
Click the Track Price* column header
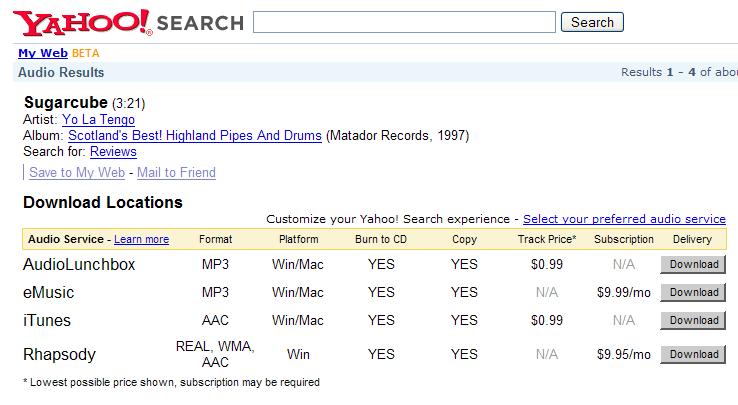547,239
